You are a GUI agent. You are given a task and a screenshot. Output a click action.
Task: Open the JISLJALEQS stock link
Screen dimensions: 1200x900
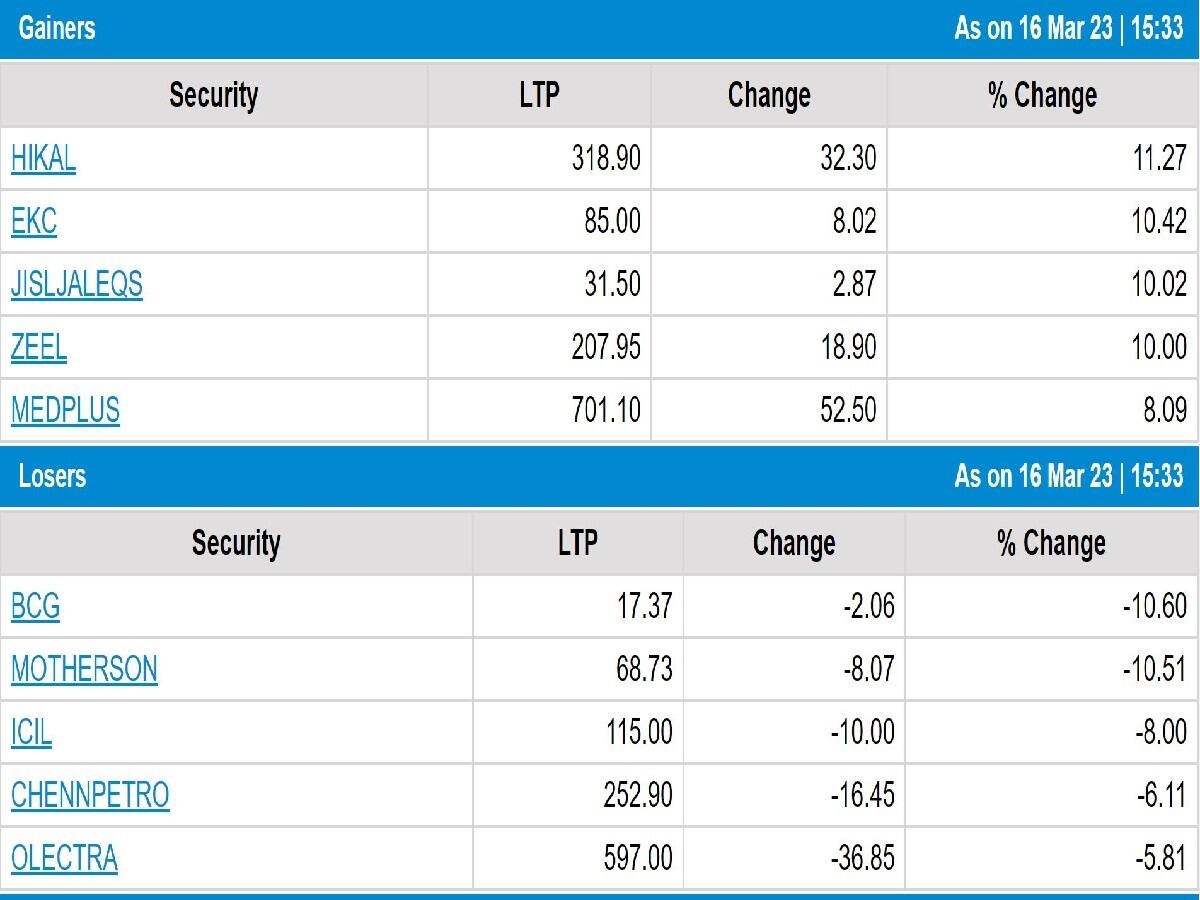point(77,285)
